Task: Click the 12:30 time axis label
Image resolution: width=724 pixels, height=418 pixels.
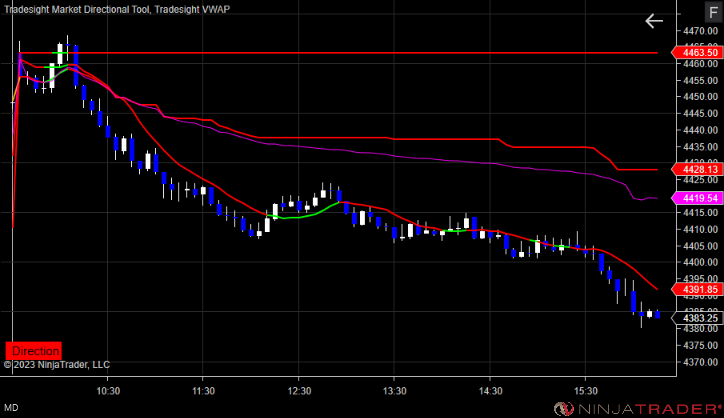Action: pyautogui.click(x=299, y=391)
